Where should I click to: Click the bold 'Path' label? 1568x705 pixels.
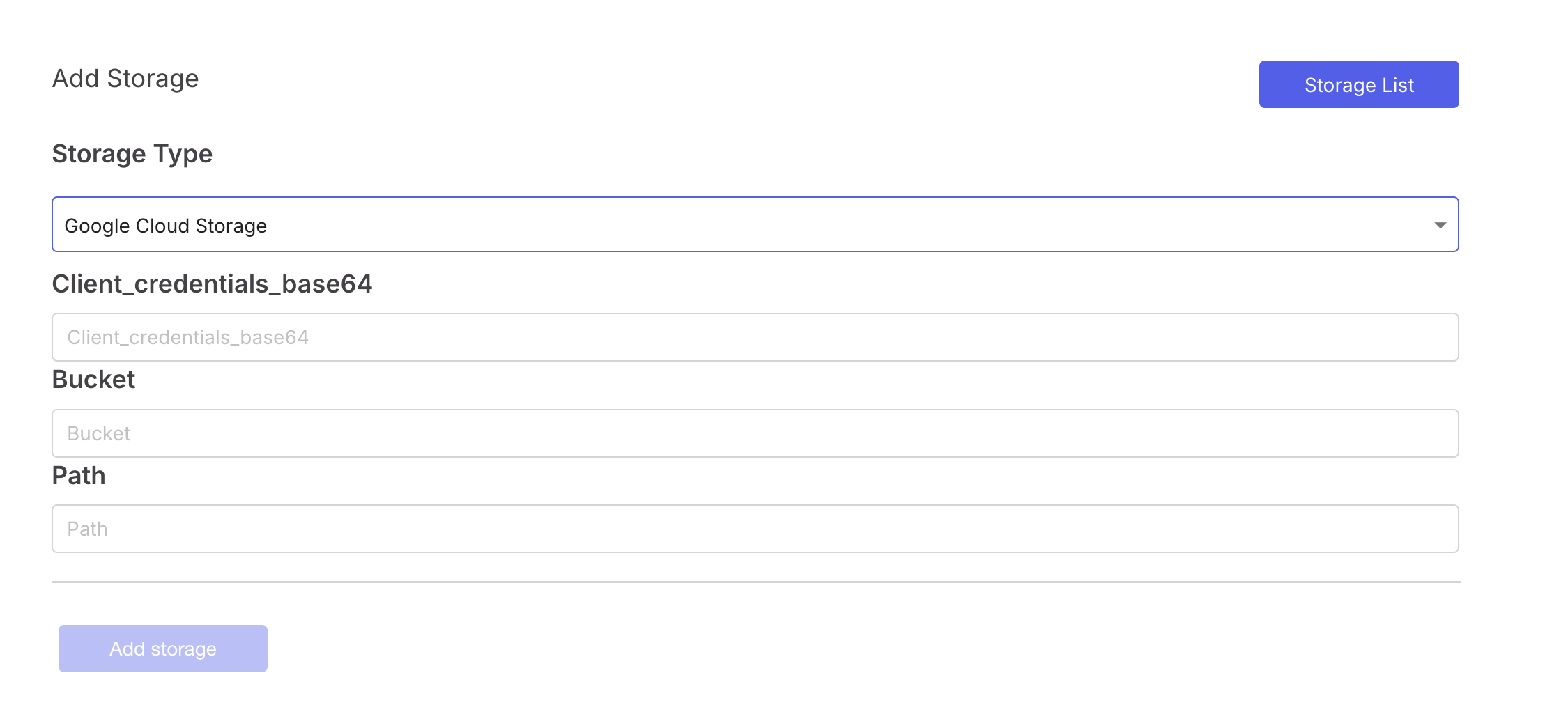79,476
